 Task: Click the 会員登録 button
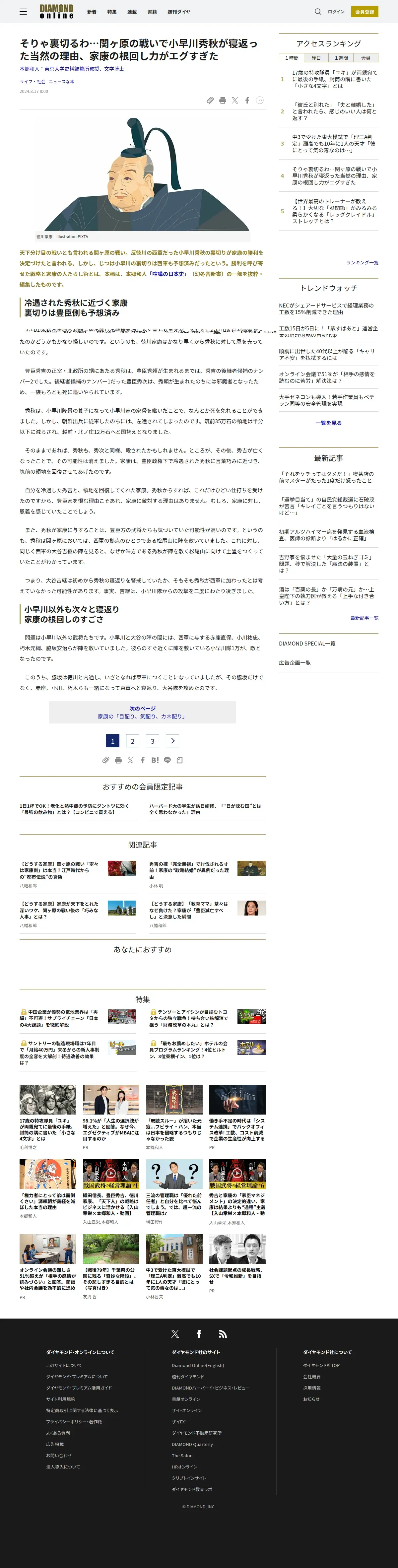click(365, 12)
